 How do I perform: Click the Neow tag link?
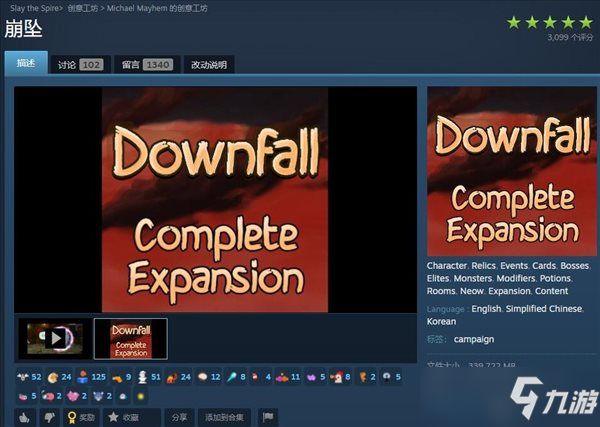coord(471,291)
